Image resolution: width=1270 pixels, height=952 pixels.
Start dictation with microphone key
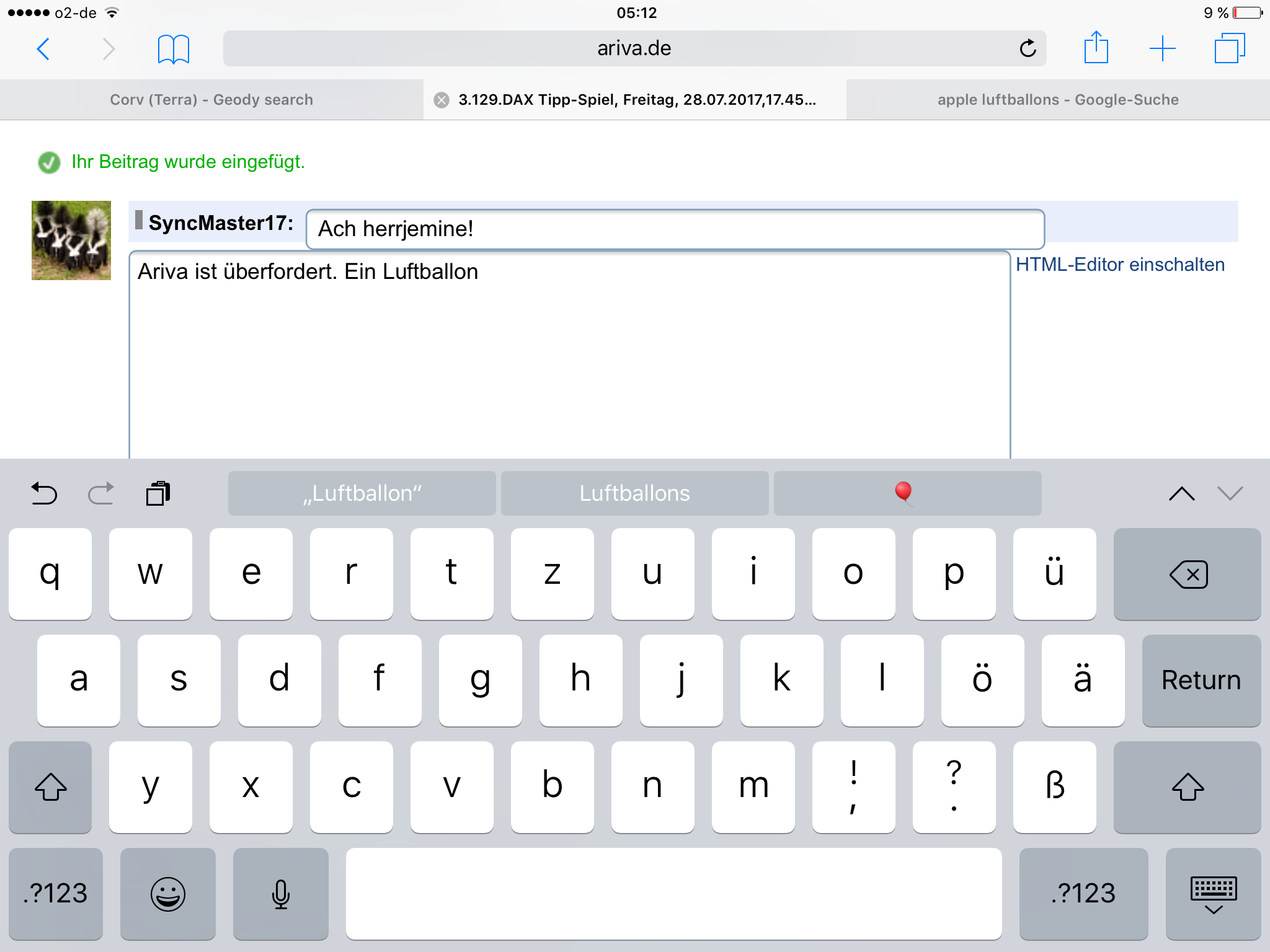click(x=280, y=893)
